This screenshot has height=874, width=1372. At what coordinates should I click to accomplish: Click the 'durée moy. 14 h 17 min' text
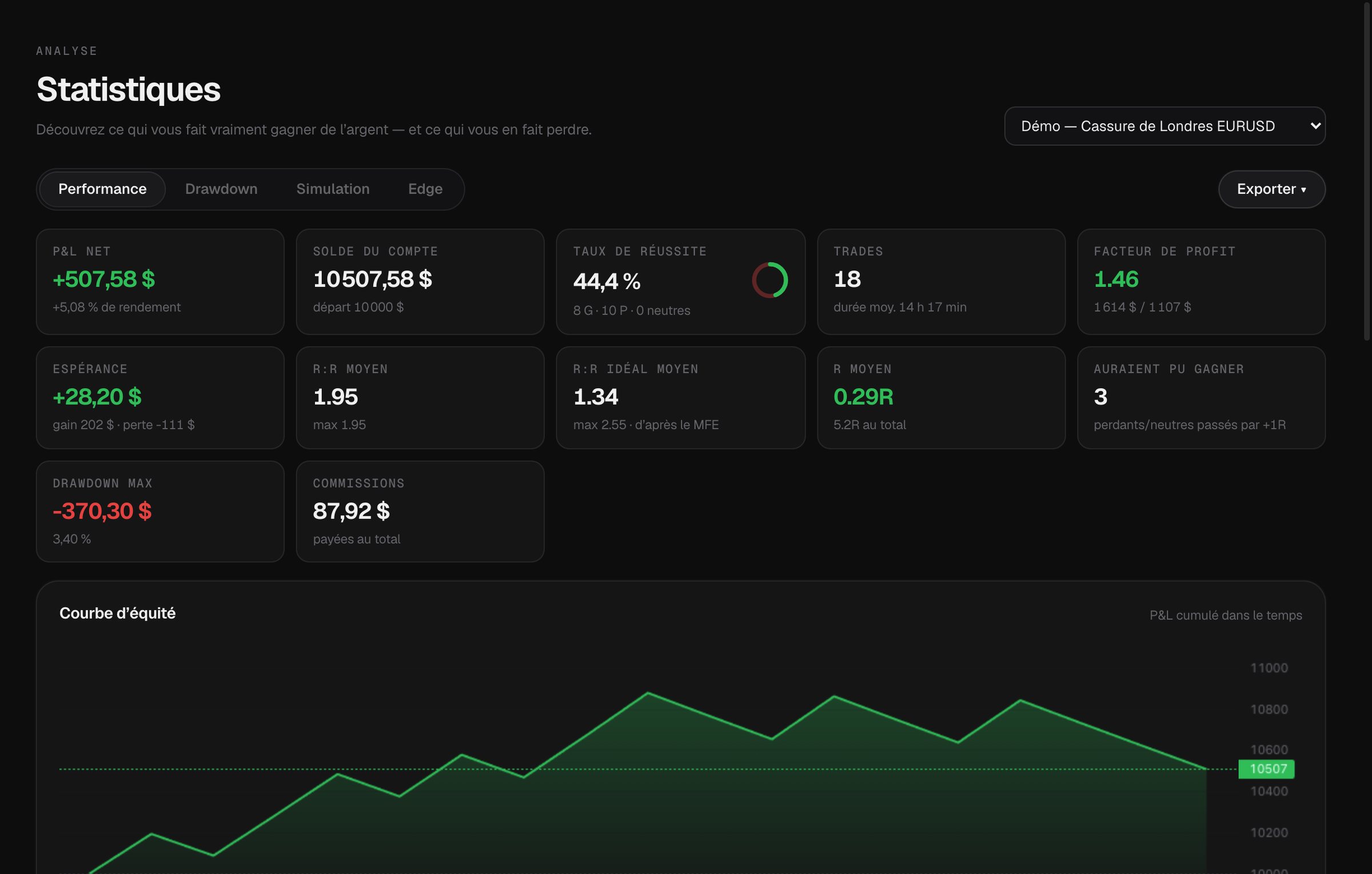point(900,307)
